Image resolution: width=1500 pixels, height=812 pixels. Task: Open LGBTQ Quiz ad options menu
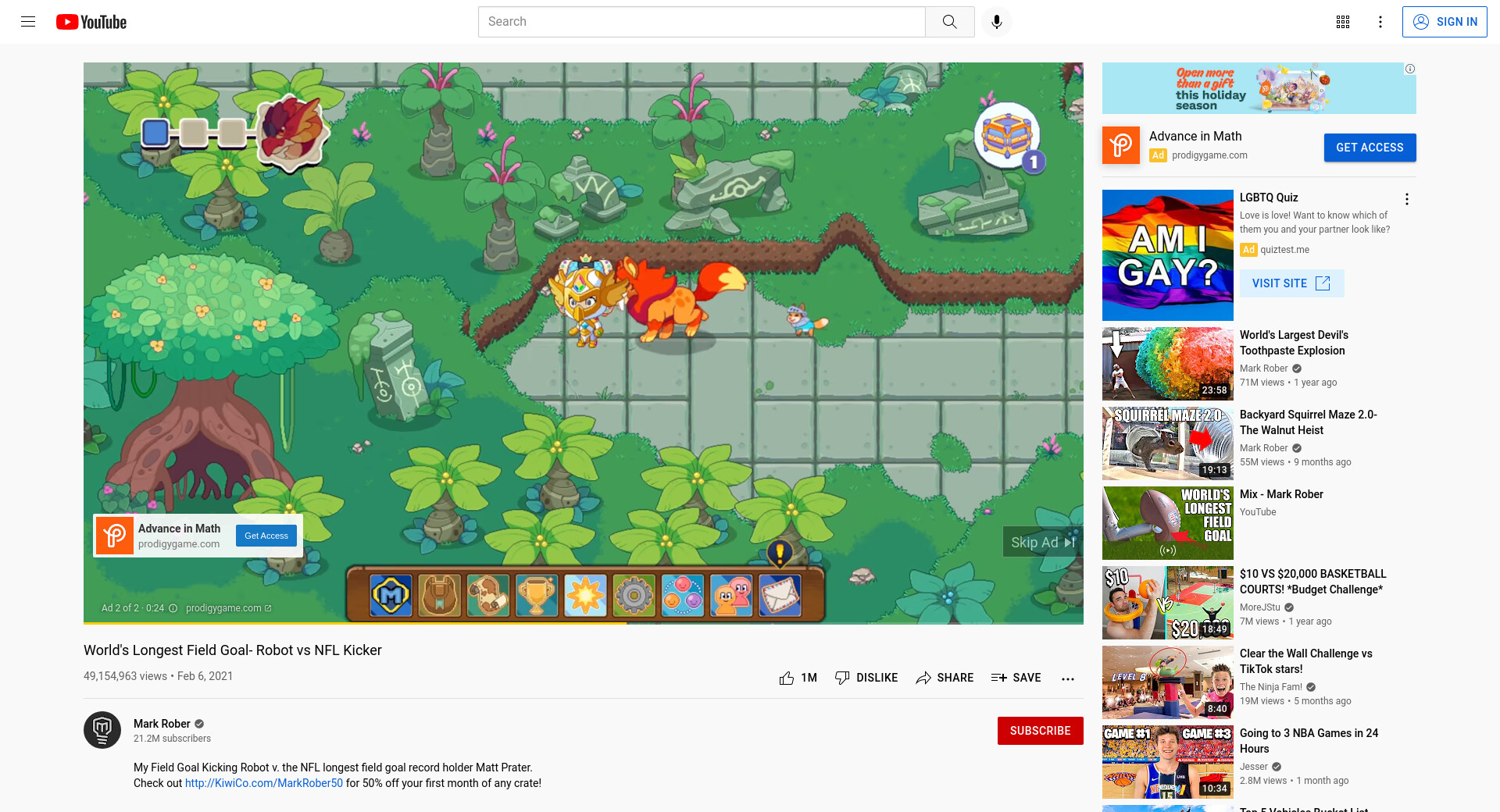[x=1407, y=199]
